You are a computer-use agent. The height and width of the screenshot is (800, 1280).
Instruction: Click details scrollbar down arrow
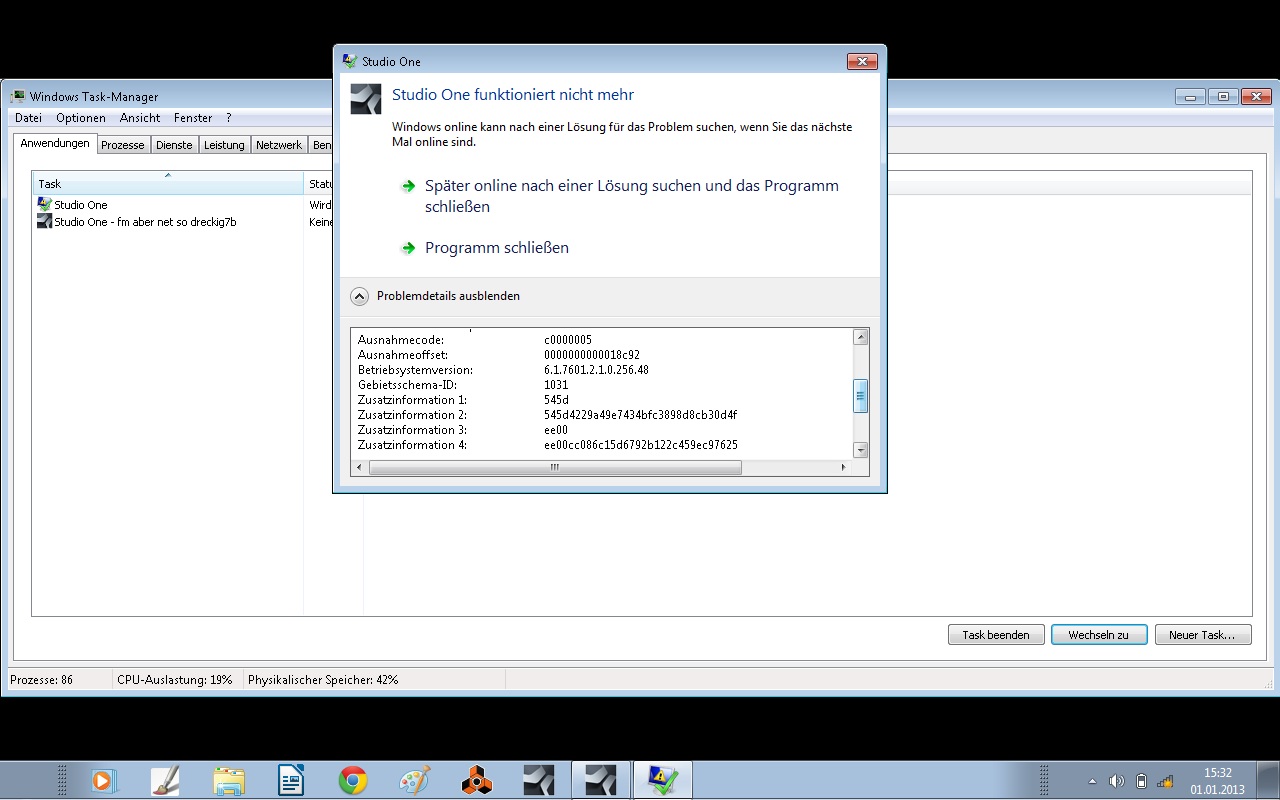tap(860, 450)
